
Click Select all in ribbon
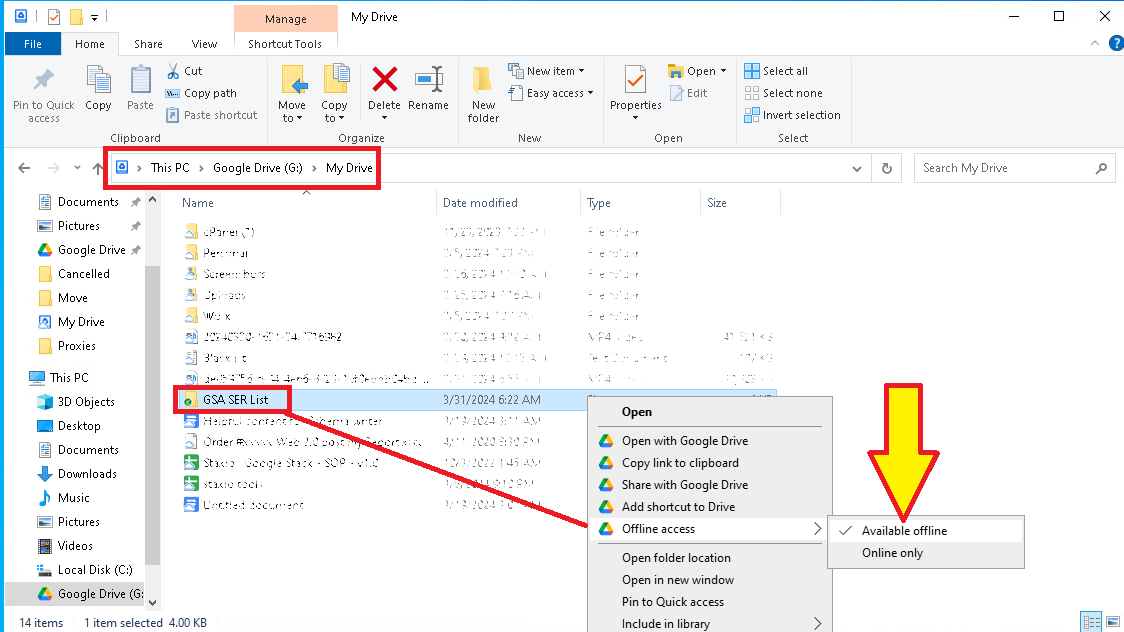[x=785, y=71]
